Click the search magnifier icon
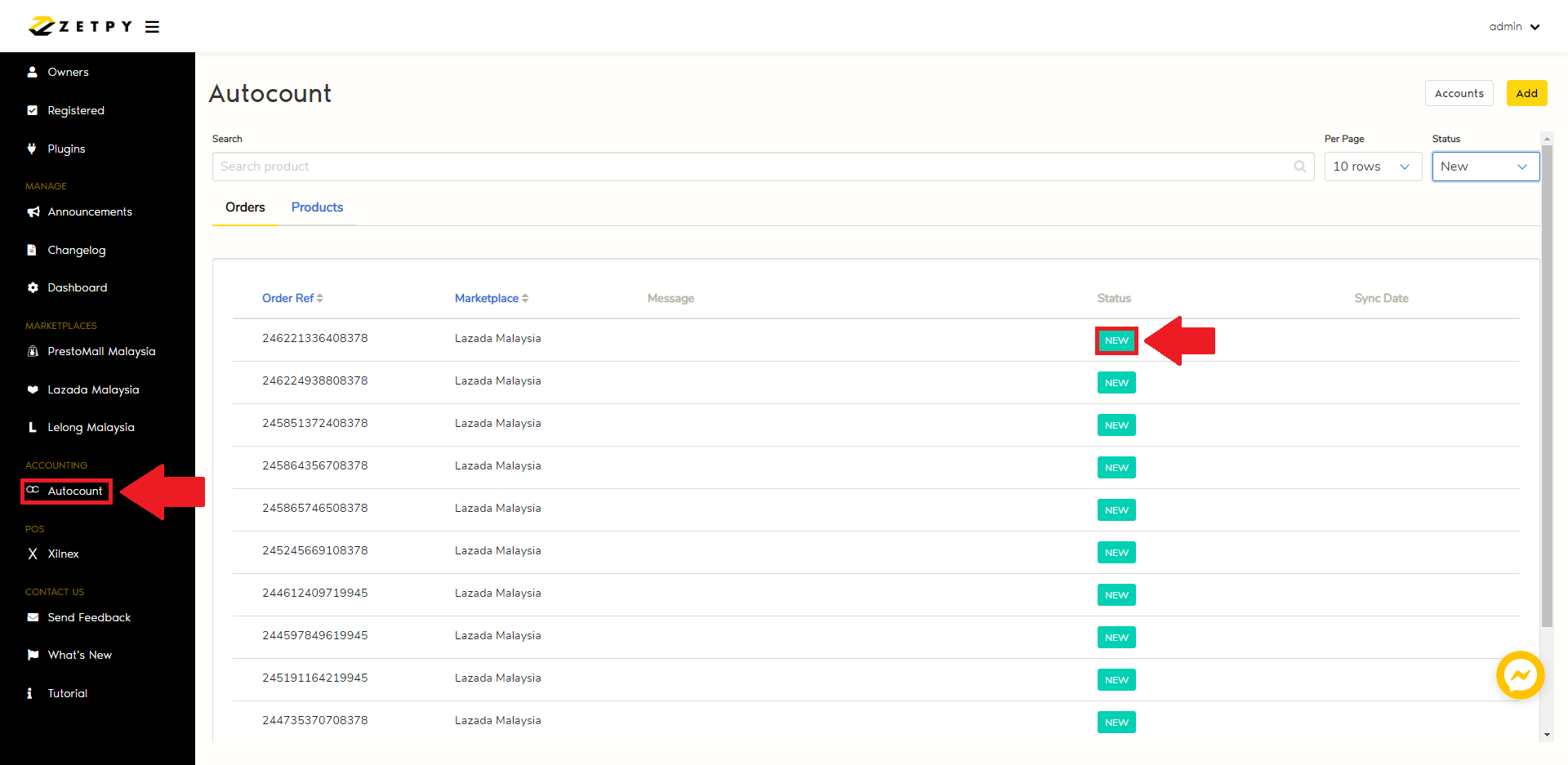 (x=1300, y=167)
